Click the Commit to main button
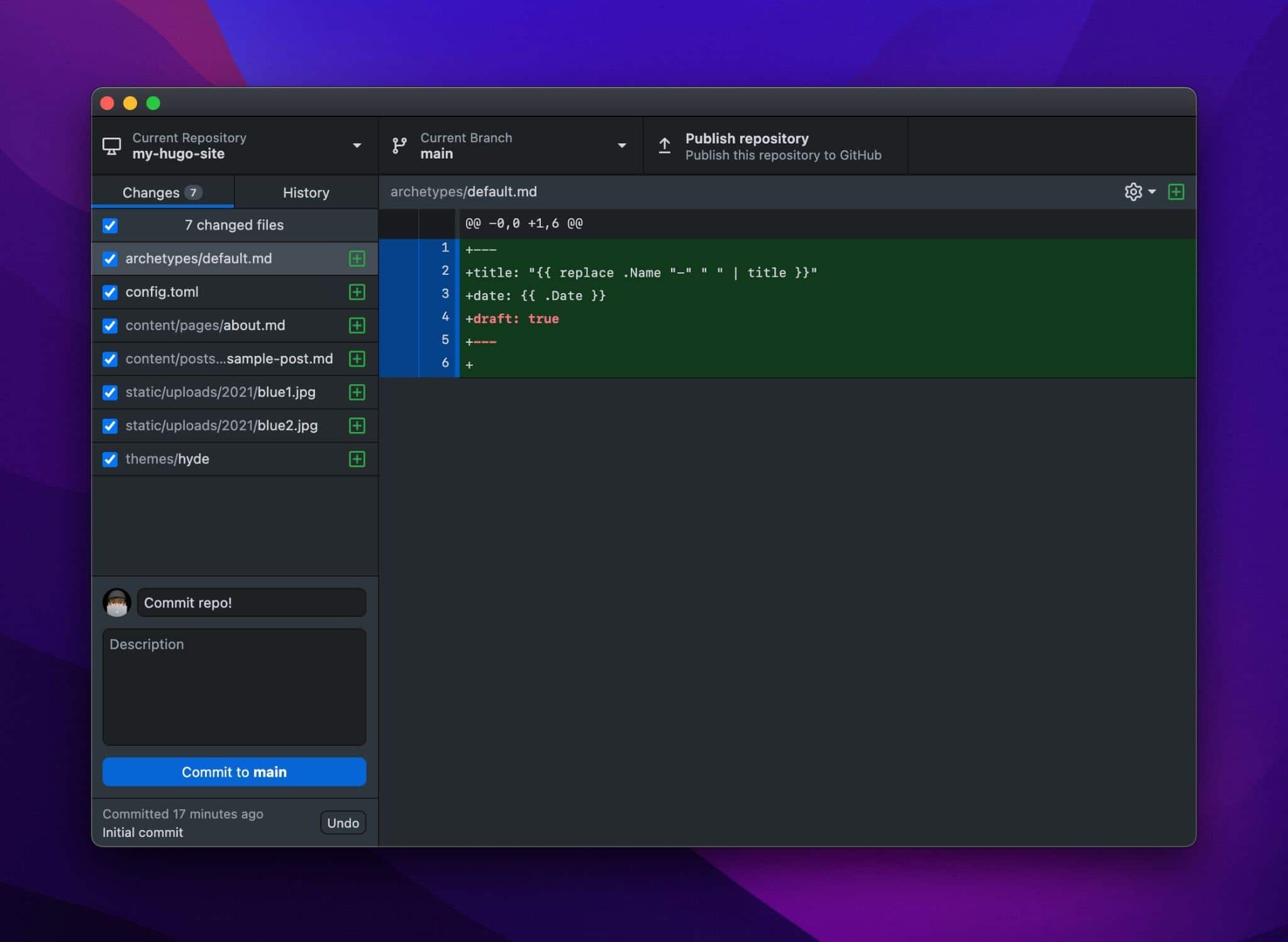The height and width of the screenshot is (942, 1288). pyautogui.click(x=234, y=771)
